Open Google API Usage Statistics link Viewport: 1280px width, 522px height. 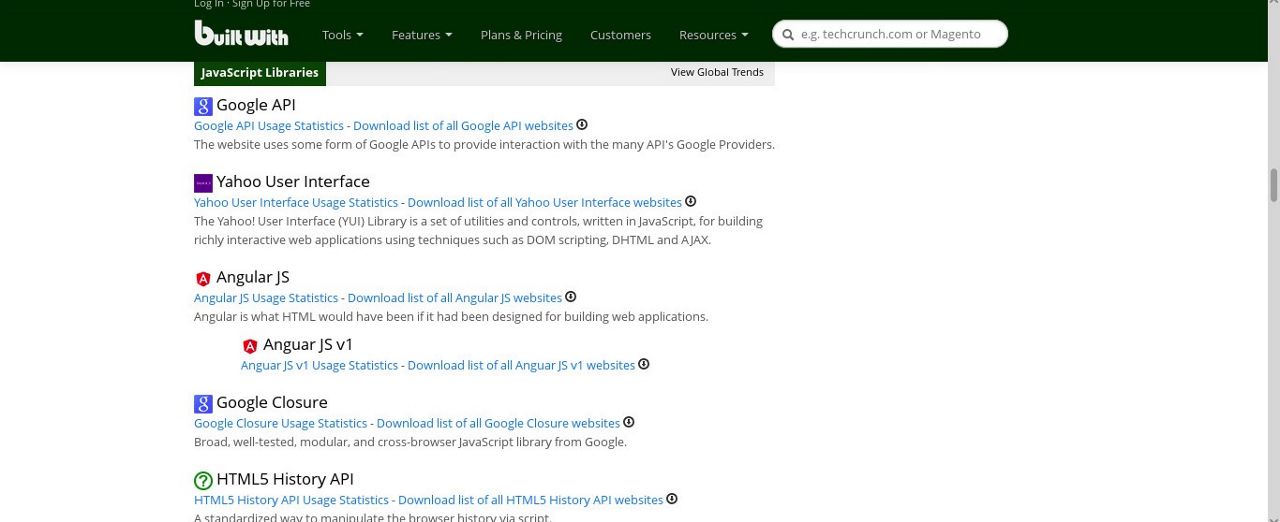pos(269,126)
